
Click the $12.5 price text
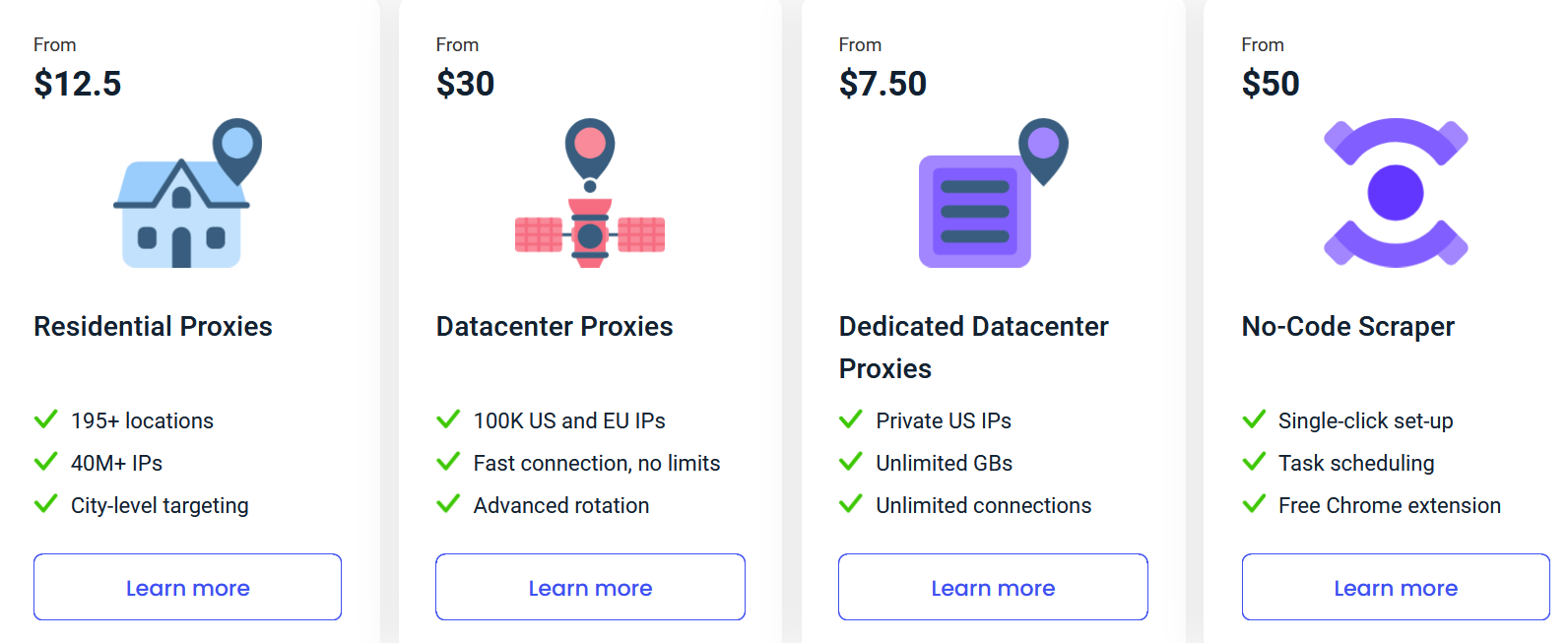click(77, 84)
